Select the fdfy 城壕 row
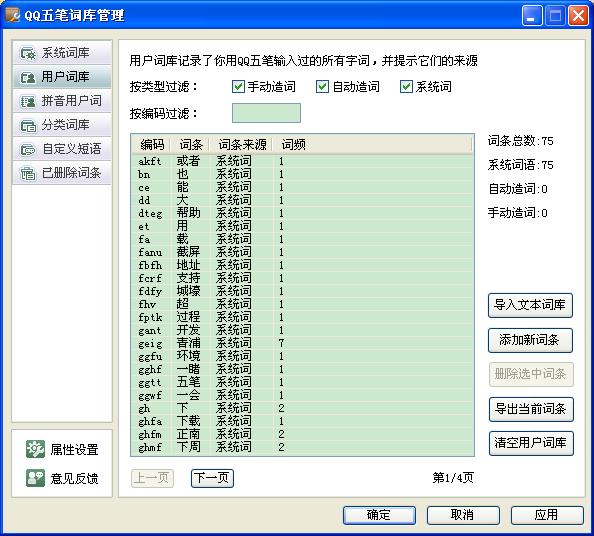The width and height of the screenshot is (594, 536). tap(303, 291)
